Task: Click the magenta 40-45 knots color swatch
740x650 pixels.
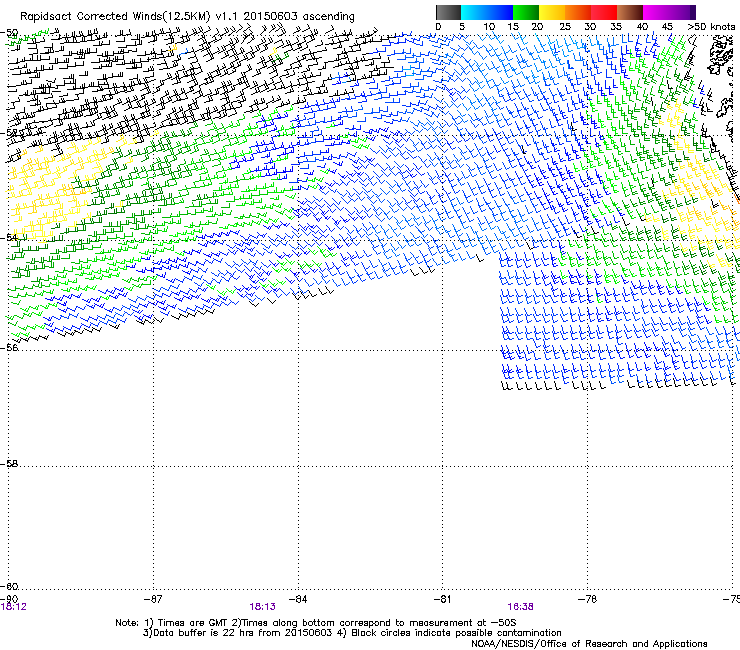Action: point(656,12)
